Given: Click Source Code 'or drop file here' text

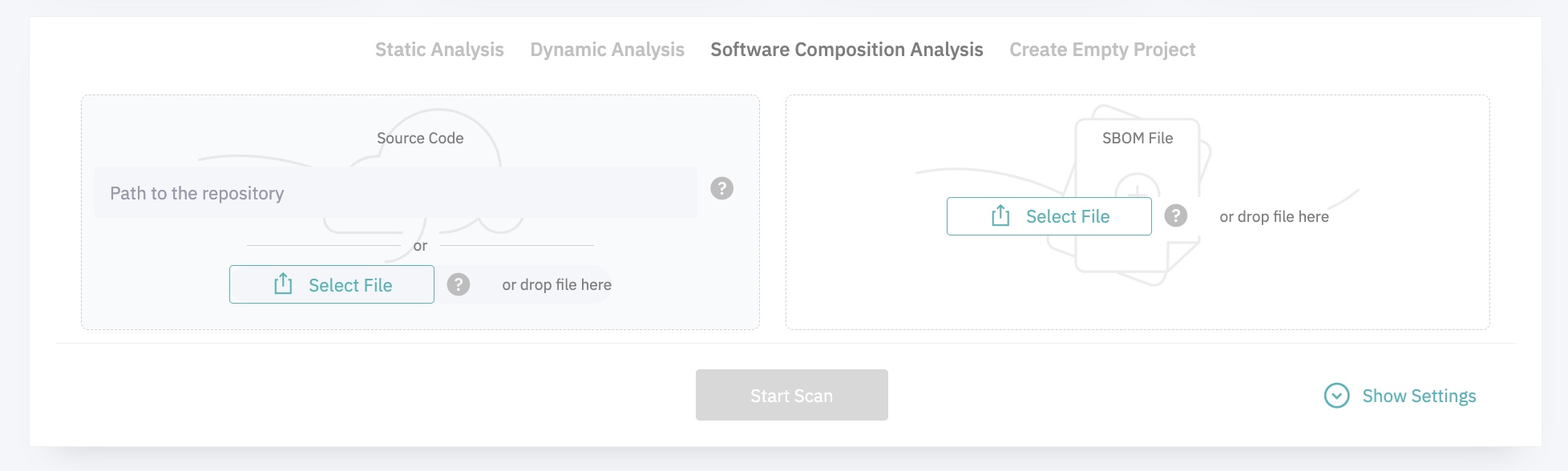Looking at the screenshot, I should tap(556, 285).
